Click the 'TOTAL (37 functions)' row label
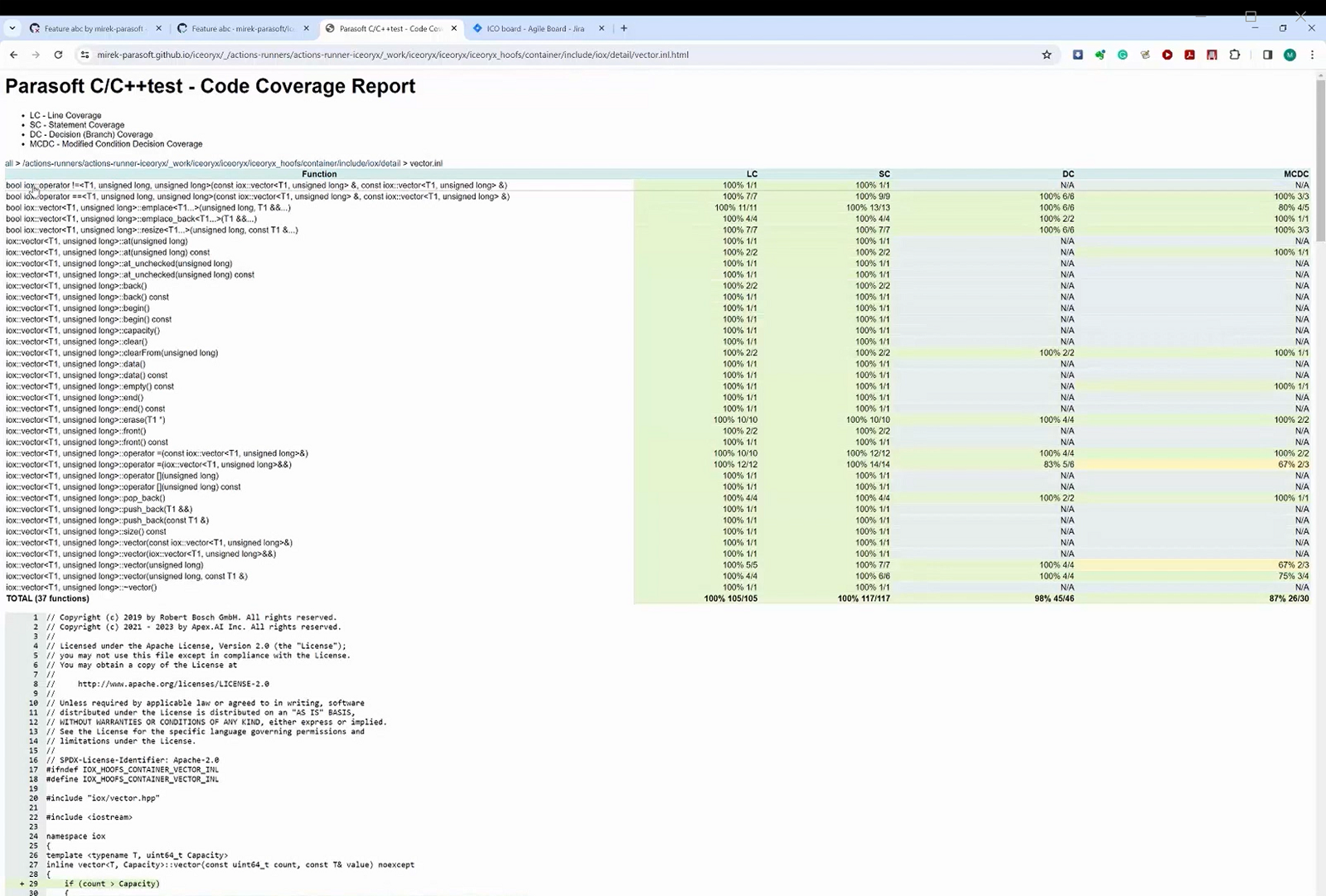This screenshot has width=1326, height=896. click(x=47, y=598)
